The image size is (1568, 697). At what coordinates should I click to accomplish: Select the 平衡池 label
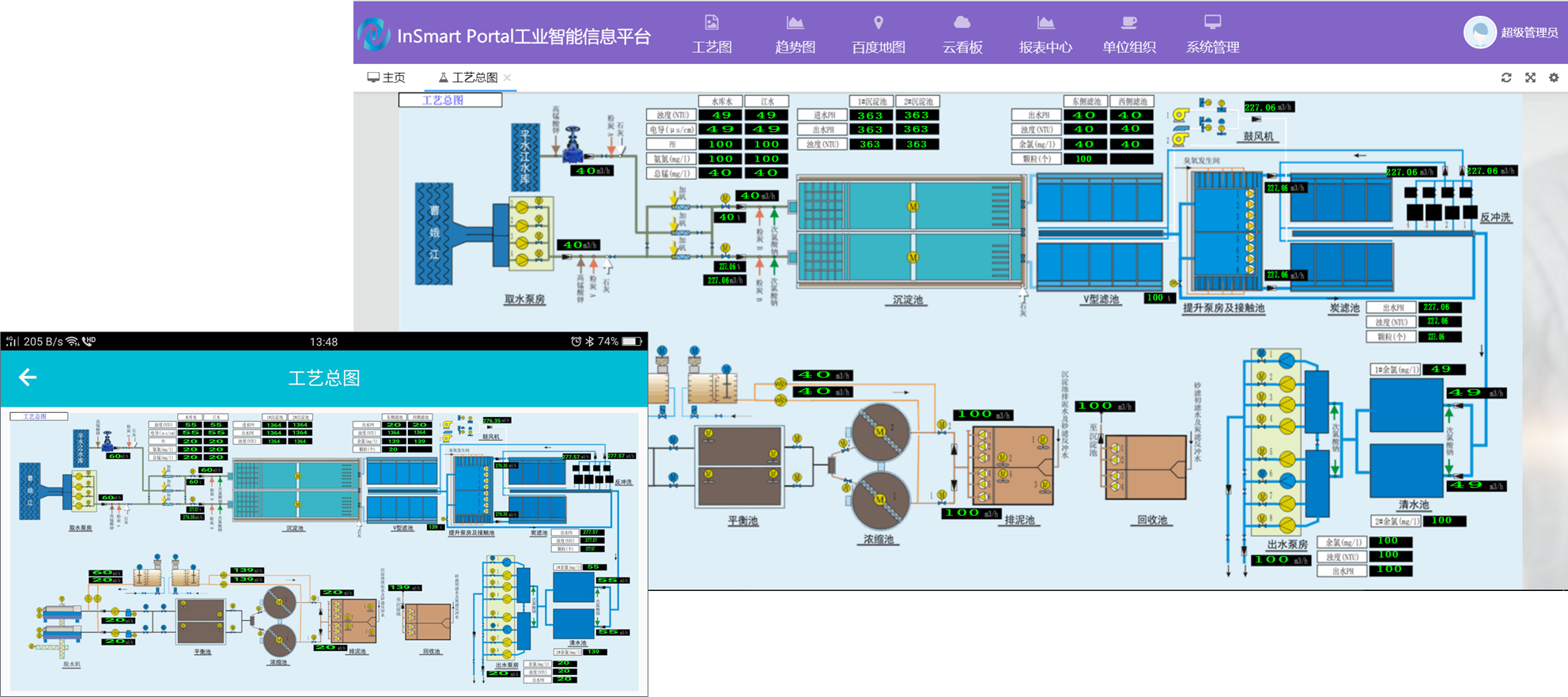click(x=742, y=521)
